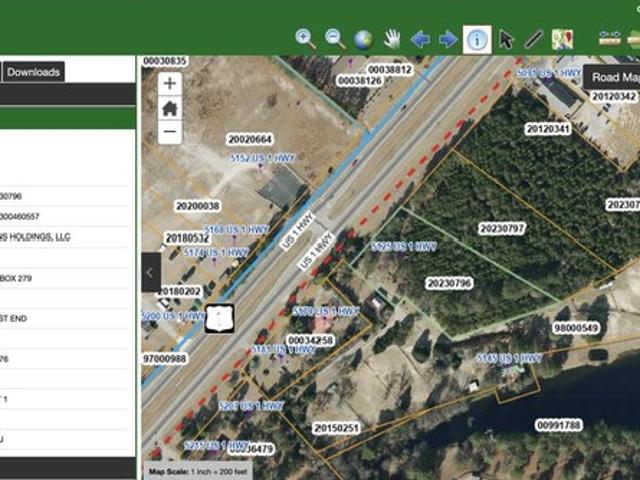Open the Road Map basemap selector
640x480 pixels.
[x=613, y=77]
